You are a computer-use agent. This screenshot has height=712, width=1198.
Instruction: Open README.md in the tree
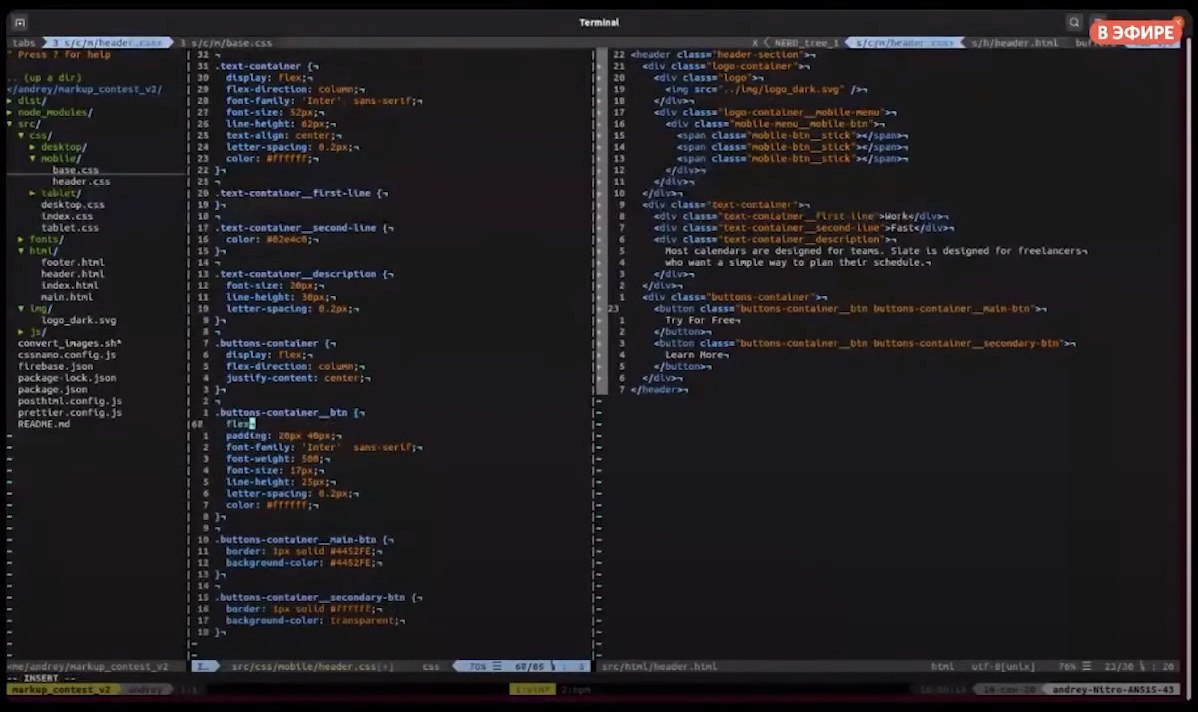(44, 424)
